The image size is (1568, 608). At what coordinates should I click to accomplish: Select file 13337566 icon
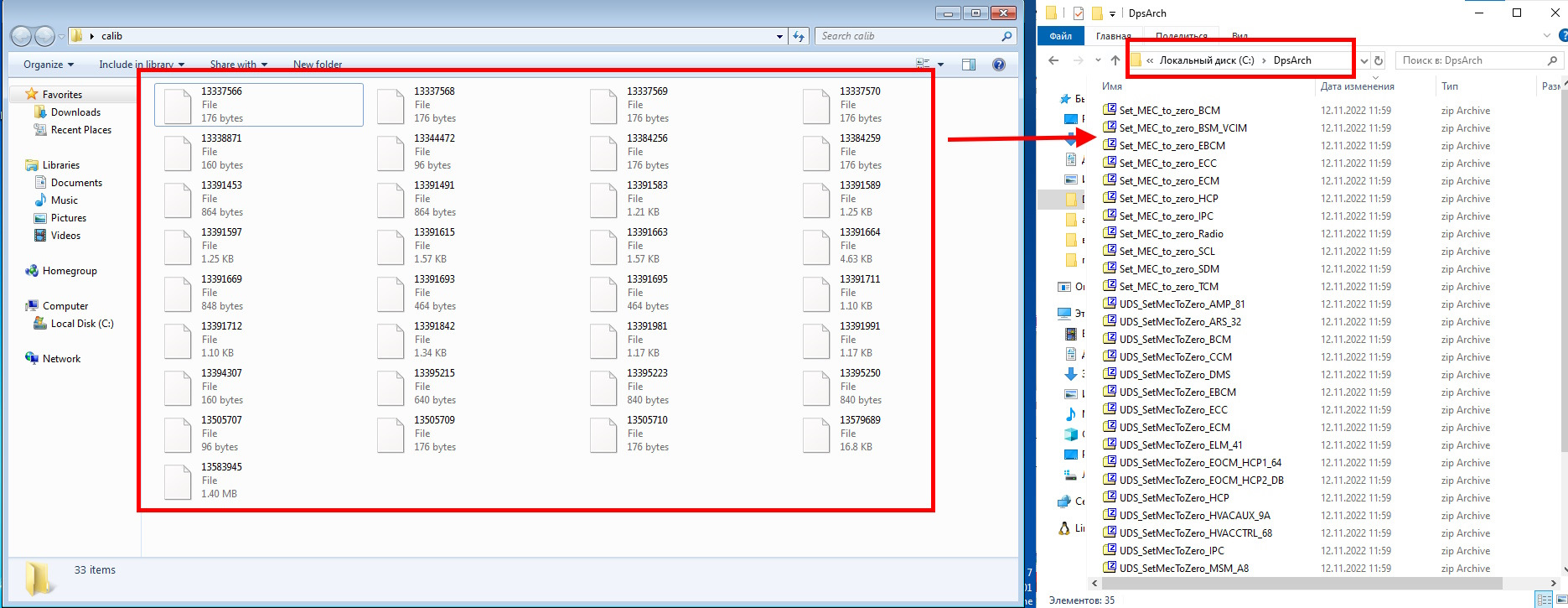tap(178, 106)
